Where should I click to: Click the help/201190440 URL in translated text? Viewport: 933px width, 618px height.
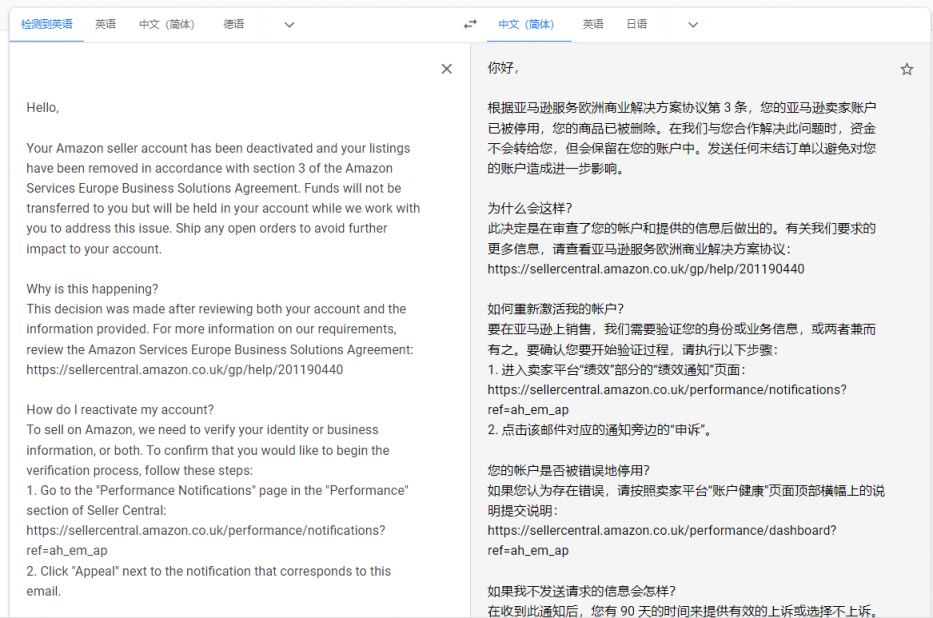pos(646,269)
